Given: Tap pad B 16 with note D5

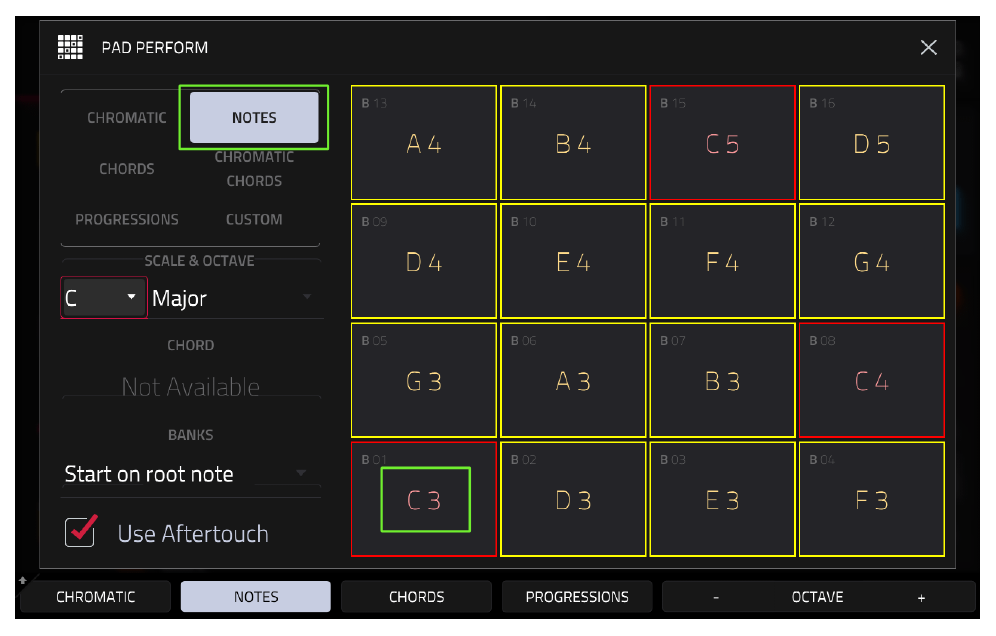Looking at the screenshot, I should tap(872, 142).
